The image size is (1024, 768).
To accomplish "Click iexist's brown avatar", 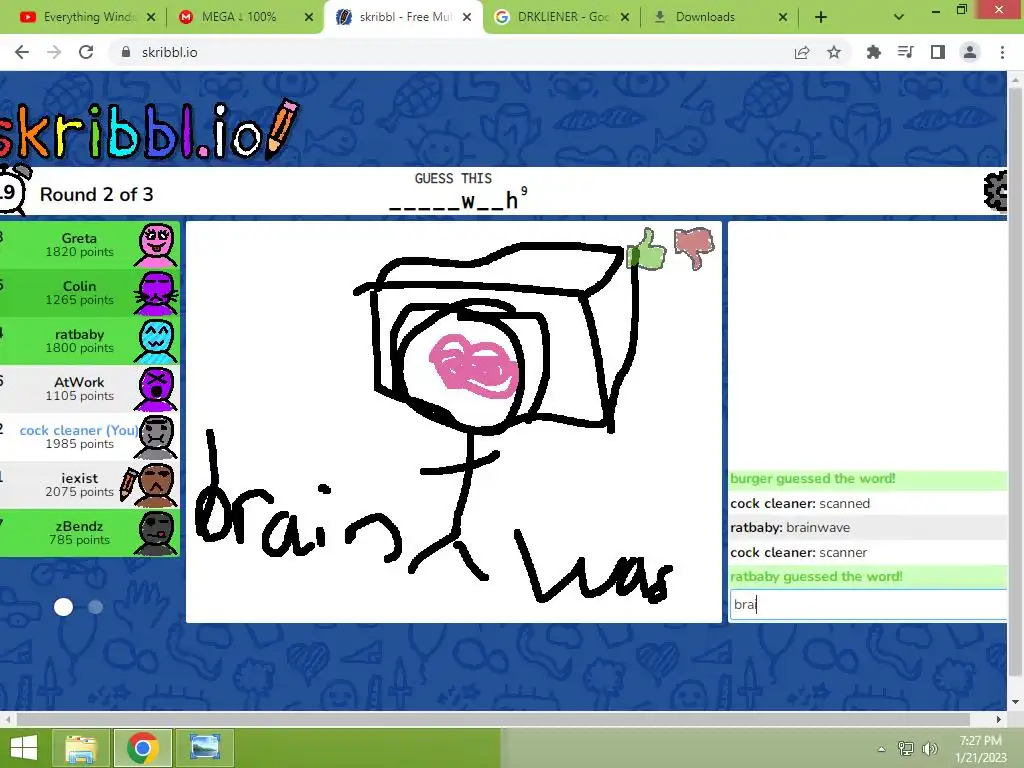I will [156, 485].
